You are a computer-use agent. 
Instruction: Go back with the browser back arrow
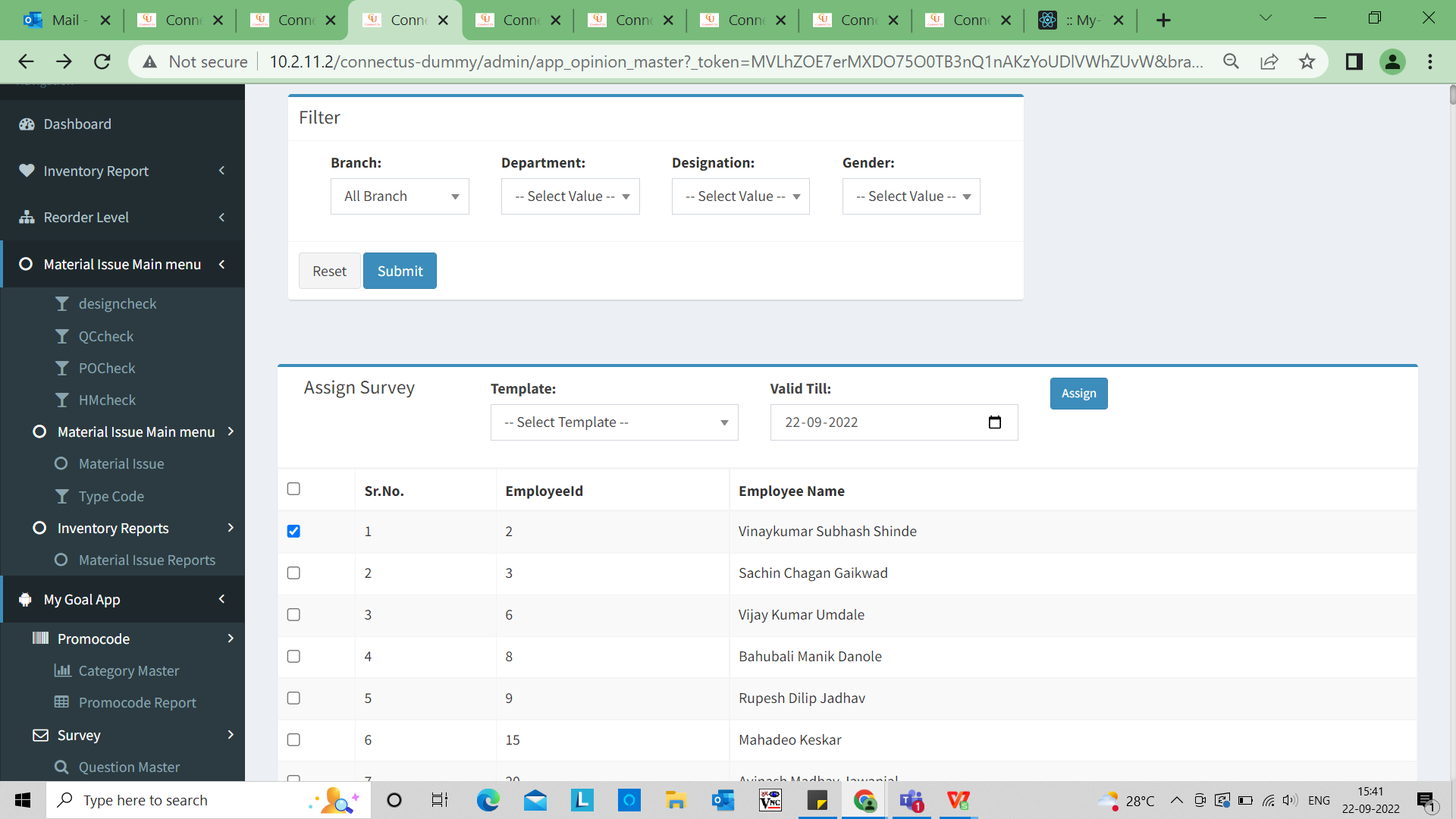[26, 61]
